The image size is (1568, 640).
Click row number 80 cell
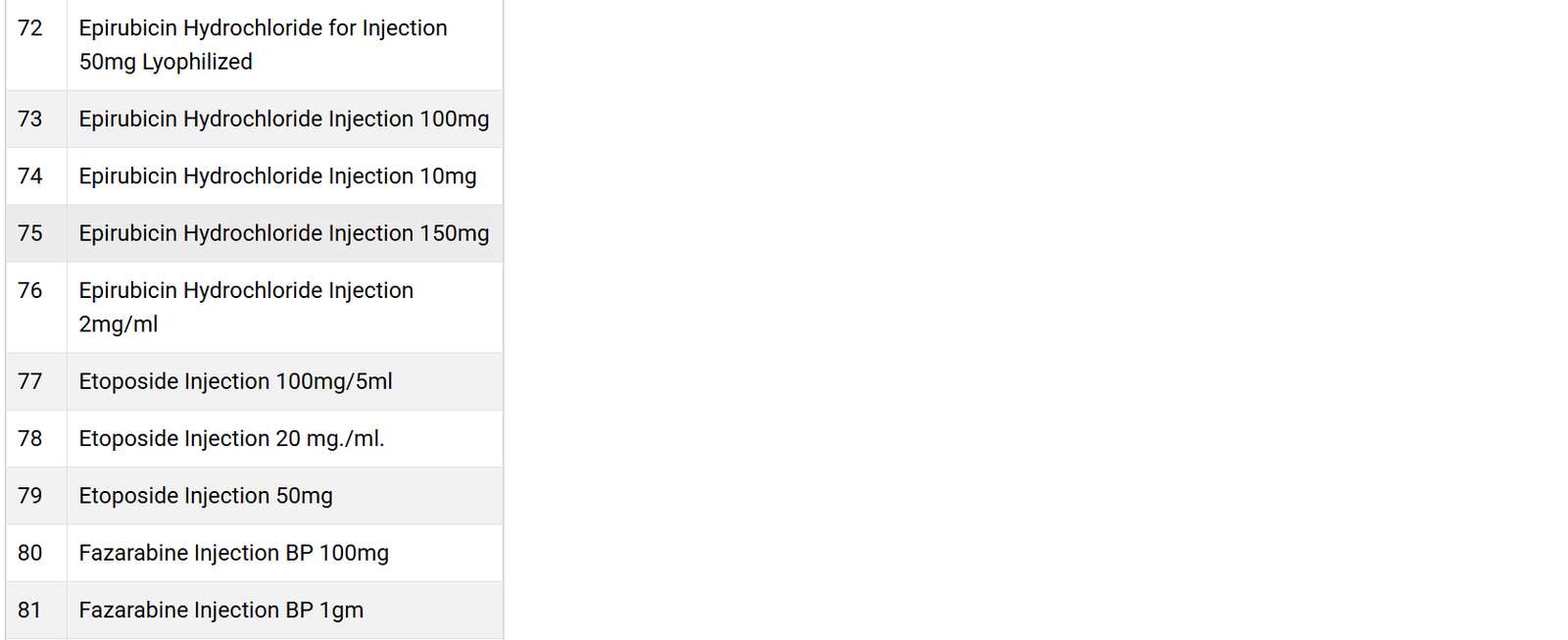tap(36, 553)
